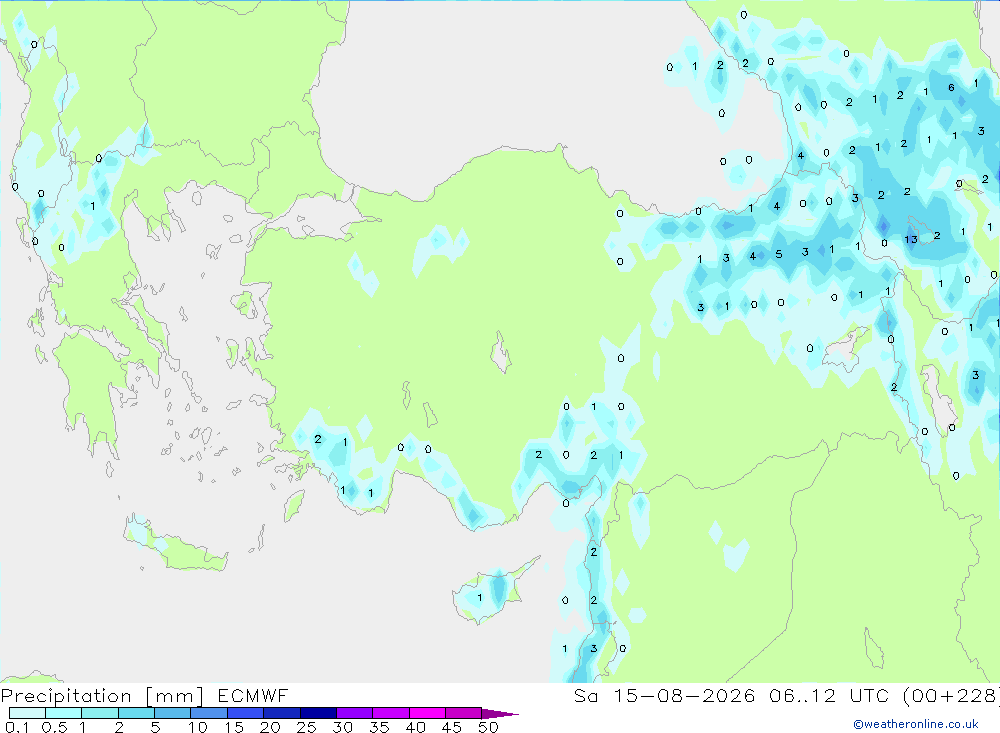Click the '6' precipitation value on the map
The height and width of the screenshot is (733, 1000).
(x=951, y=88)
